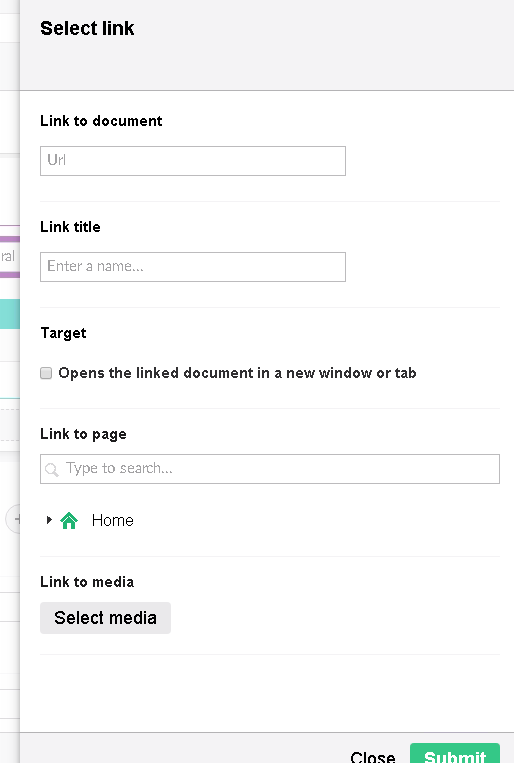The height and width of the screenshot is (763, 514).
Task: Expand the Home tree node arrow
Action: 49,520
